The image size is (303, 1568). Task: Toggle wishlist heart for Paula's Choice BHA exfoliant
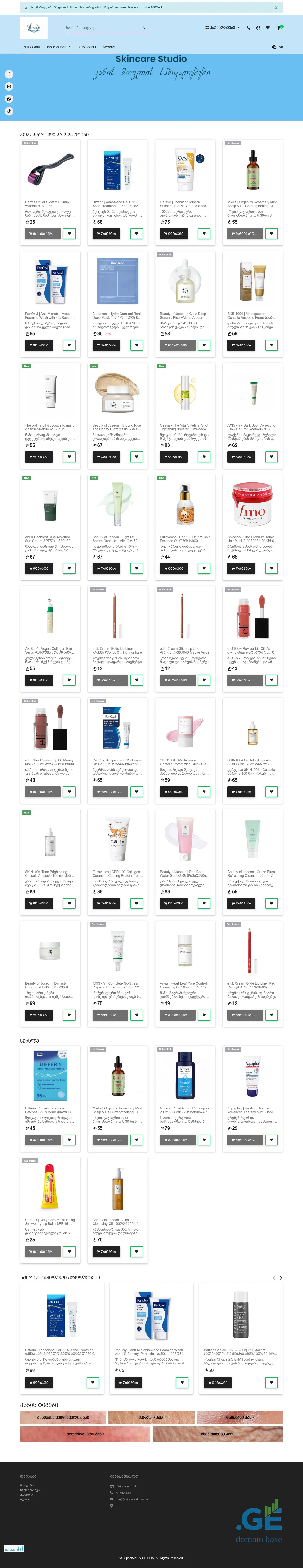[271, 1382]
